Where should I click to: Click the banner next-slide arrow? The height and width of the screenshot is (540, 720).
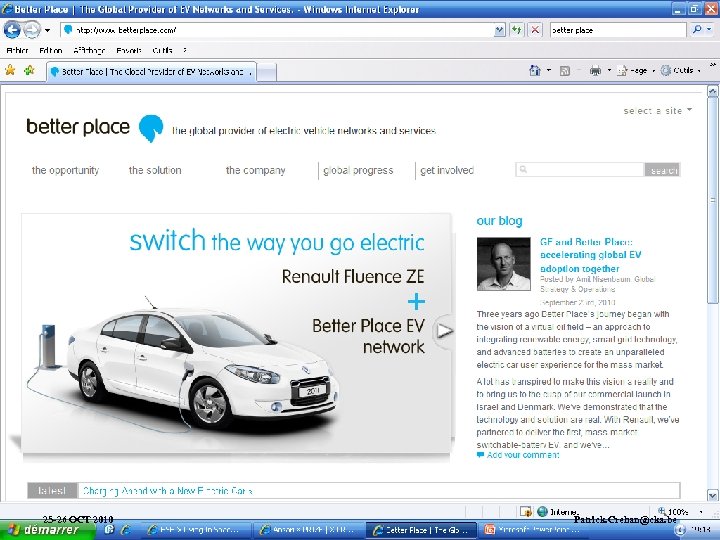(x=444, y=331)
